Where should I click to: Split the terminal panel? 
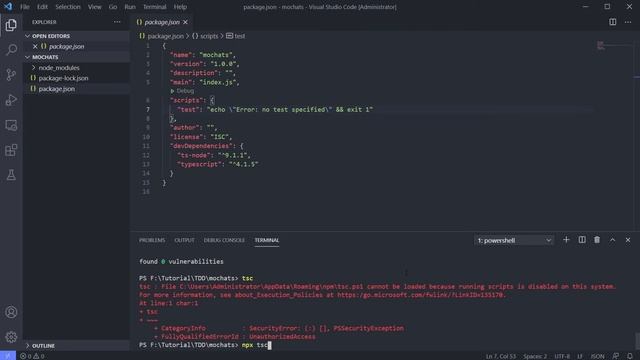tap(582, 240)
